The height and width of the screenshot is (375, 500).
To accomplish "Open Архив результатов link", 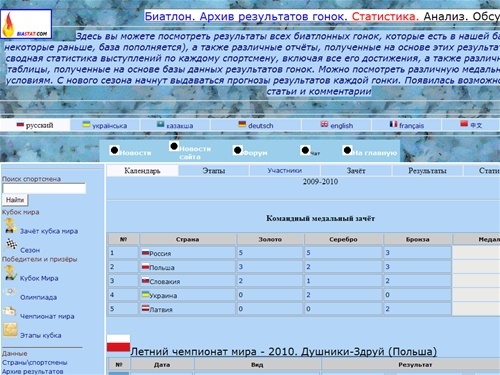I will pyautogui.click(x=33, y=371).
